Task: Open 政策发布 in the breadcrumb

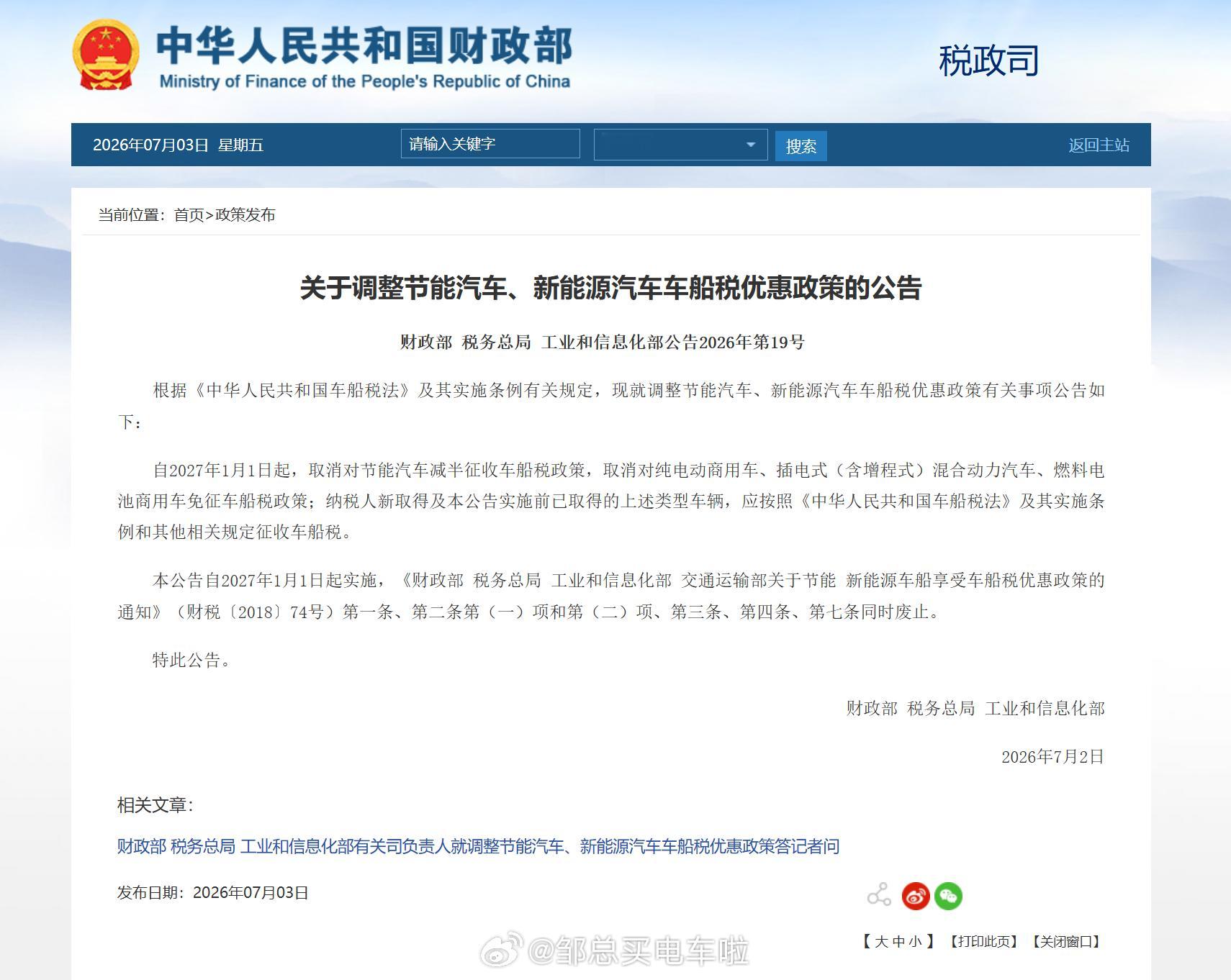Action: [x=245, y=215]
